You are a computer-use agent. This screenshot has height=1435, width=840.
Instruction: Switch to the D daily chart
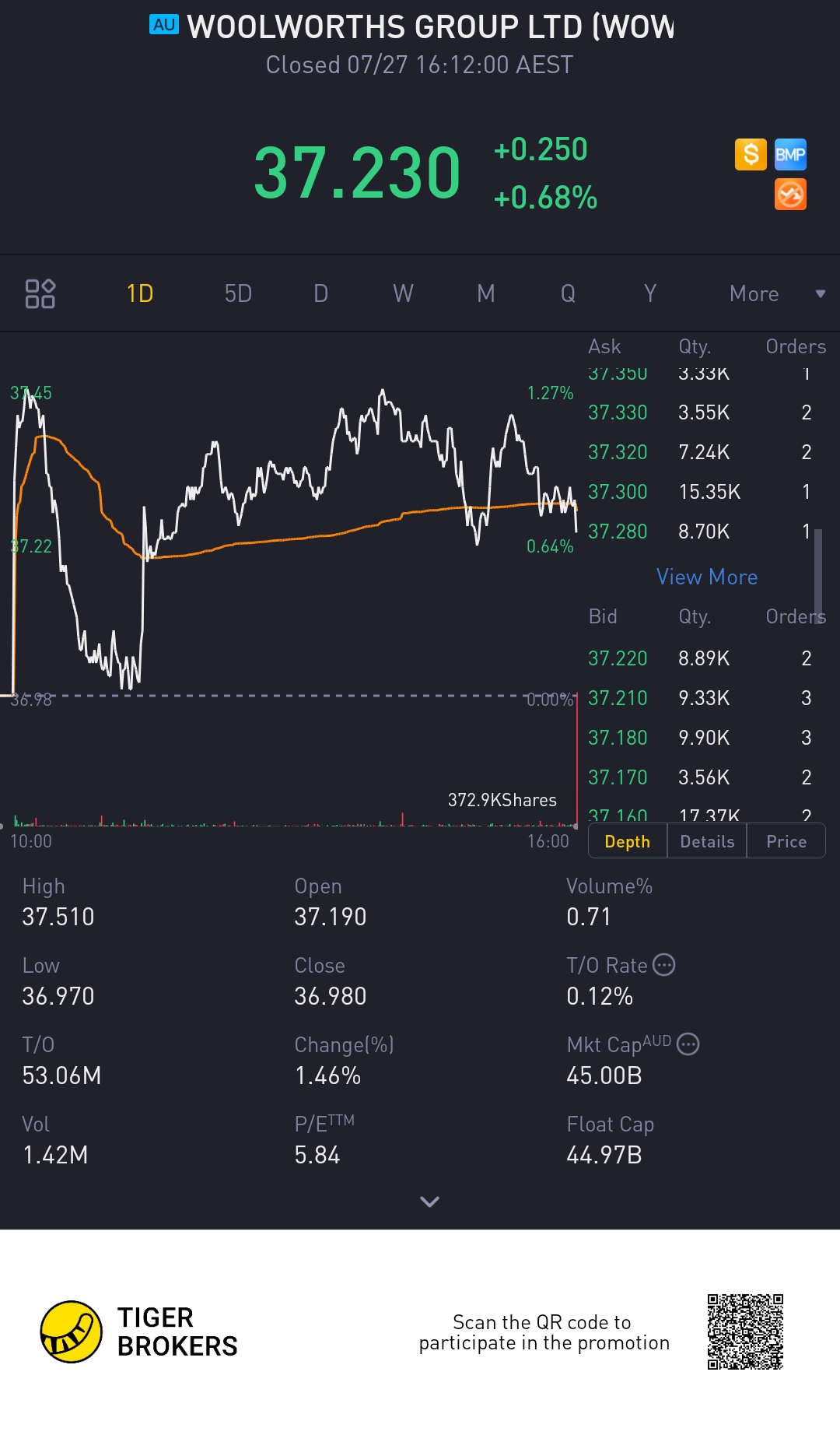tap(320, 293)
